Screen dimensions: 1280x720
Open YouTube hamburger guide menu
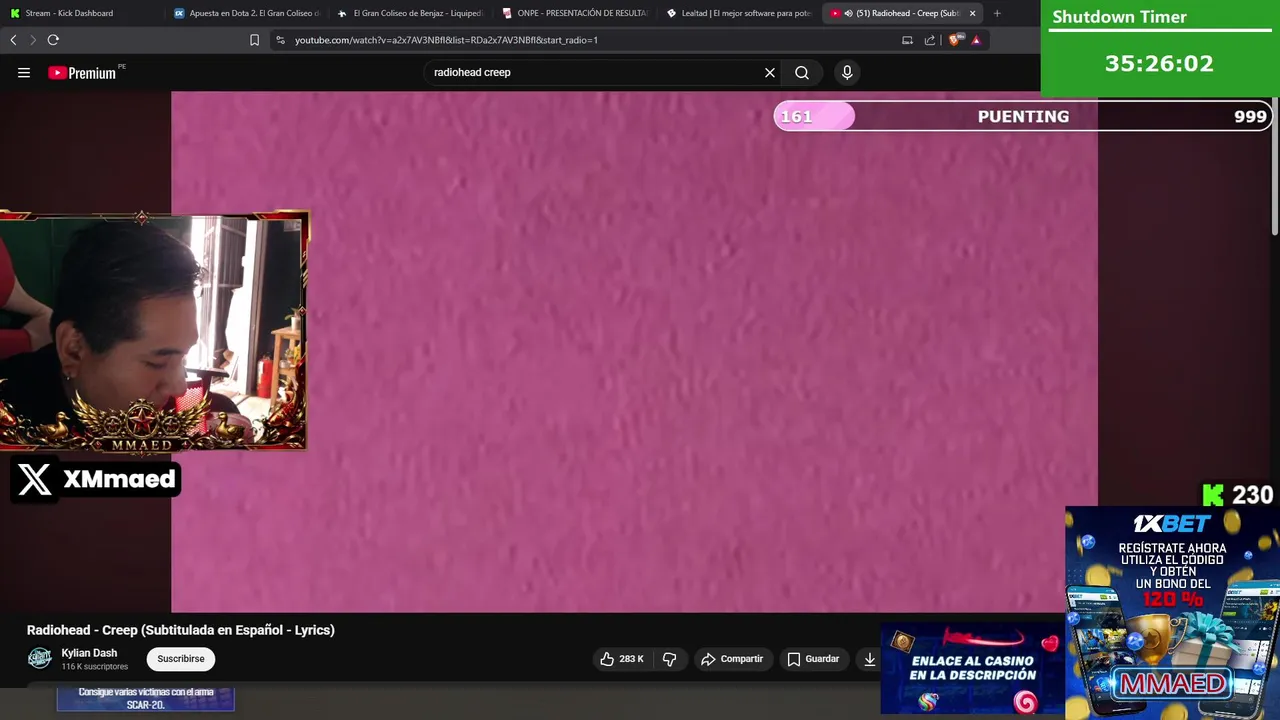point(24,72)
